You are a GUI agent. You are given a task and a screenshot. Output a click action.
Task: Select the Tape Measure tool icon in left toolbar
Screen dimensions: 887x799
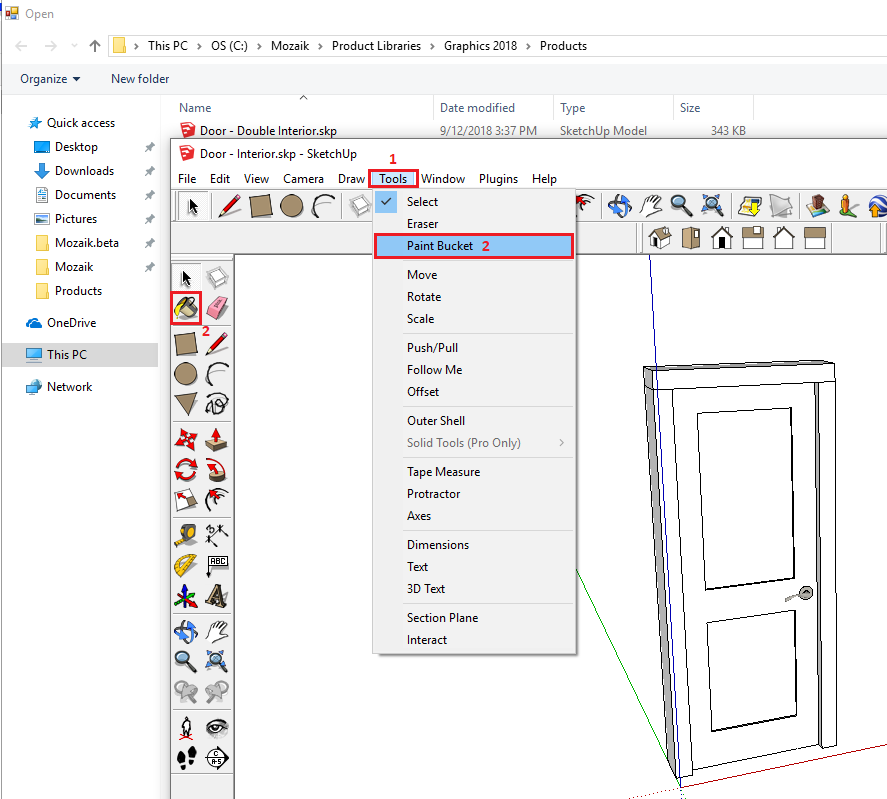coord(186,534)
